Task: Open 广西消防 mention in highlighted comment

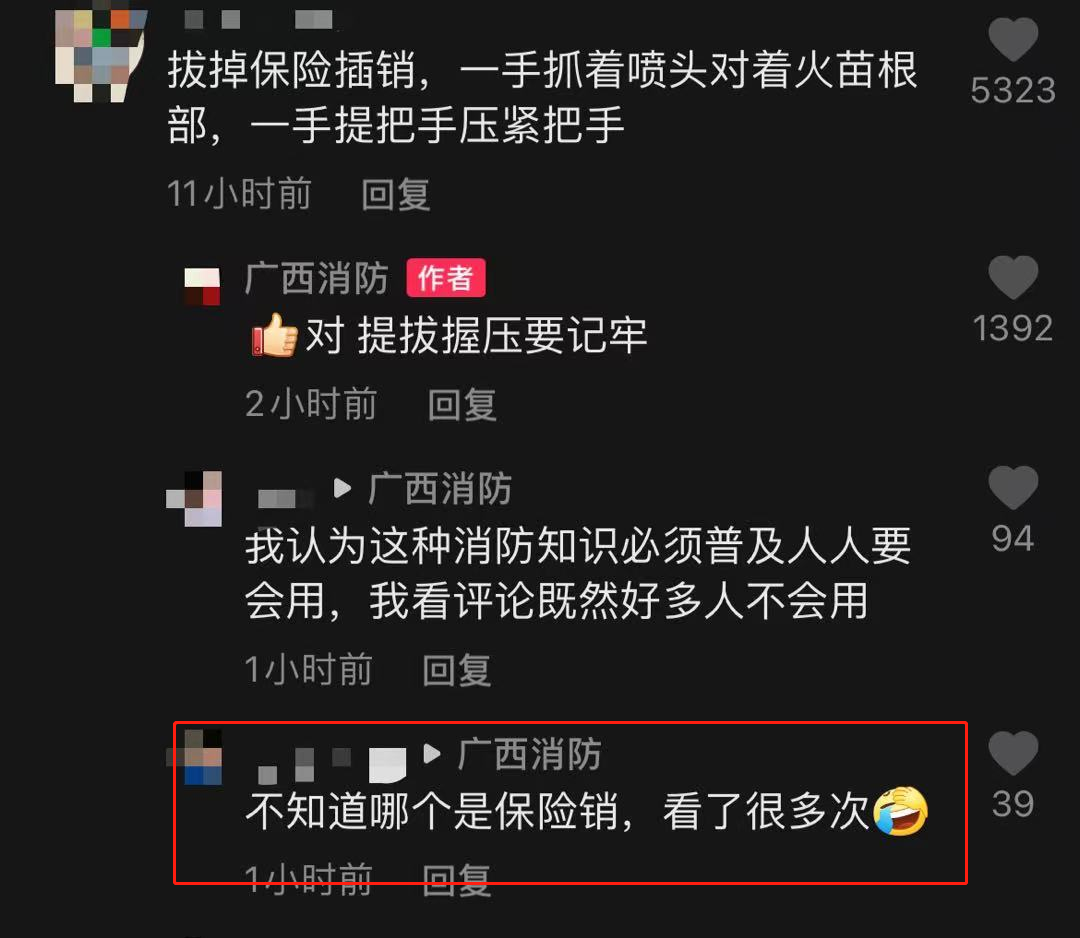Action: click(530, 754)
